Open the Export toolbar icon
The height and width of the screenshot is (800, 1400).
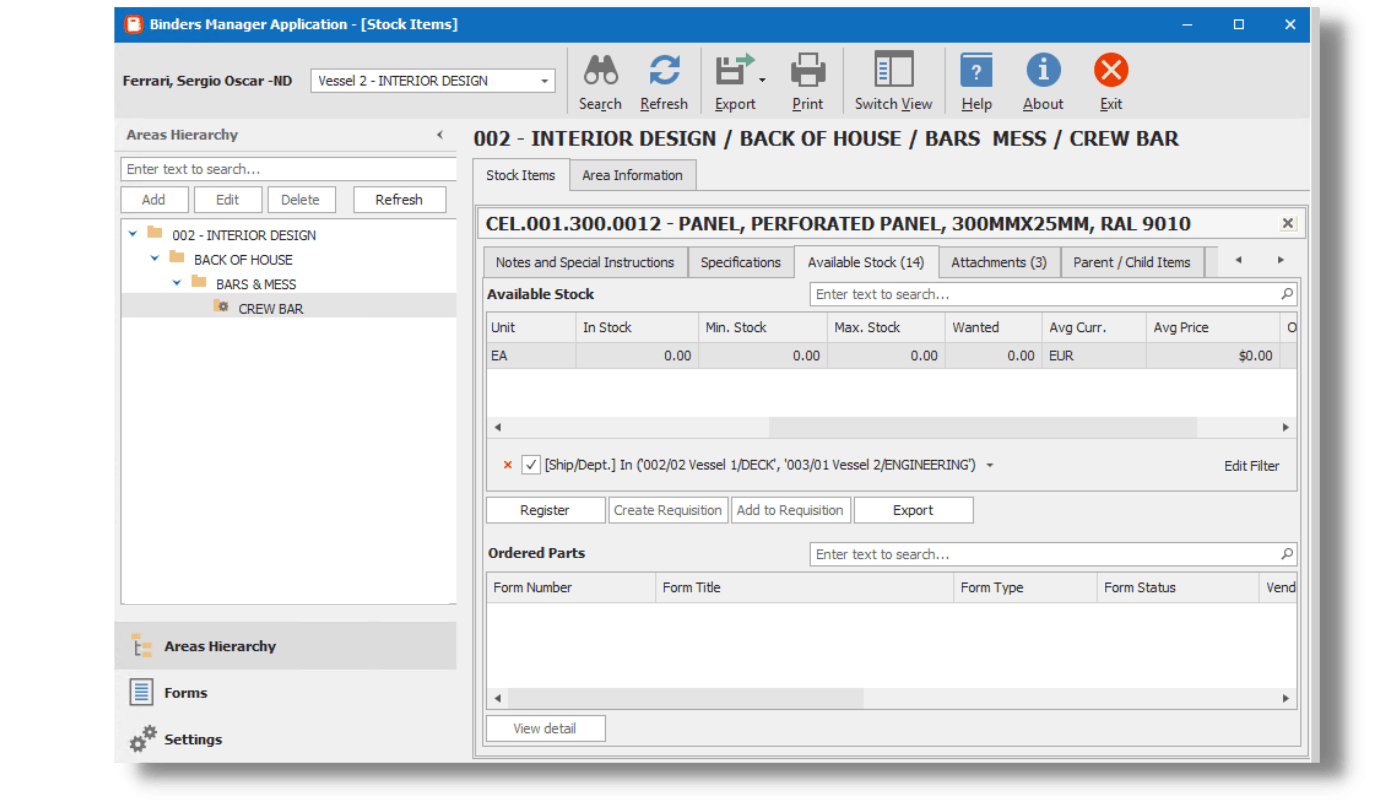(x=733, y=70)
